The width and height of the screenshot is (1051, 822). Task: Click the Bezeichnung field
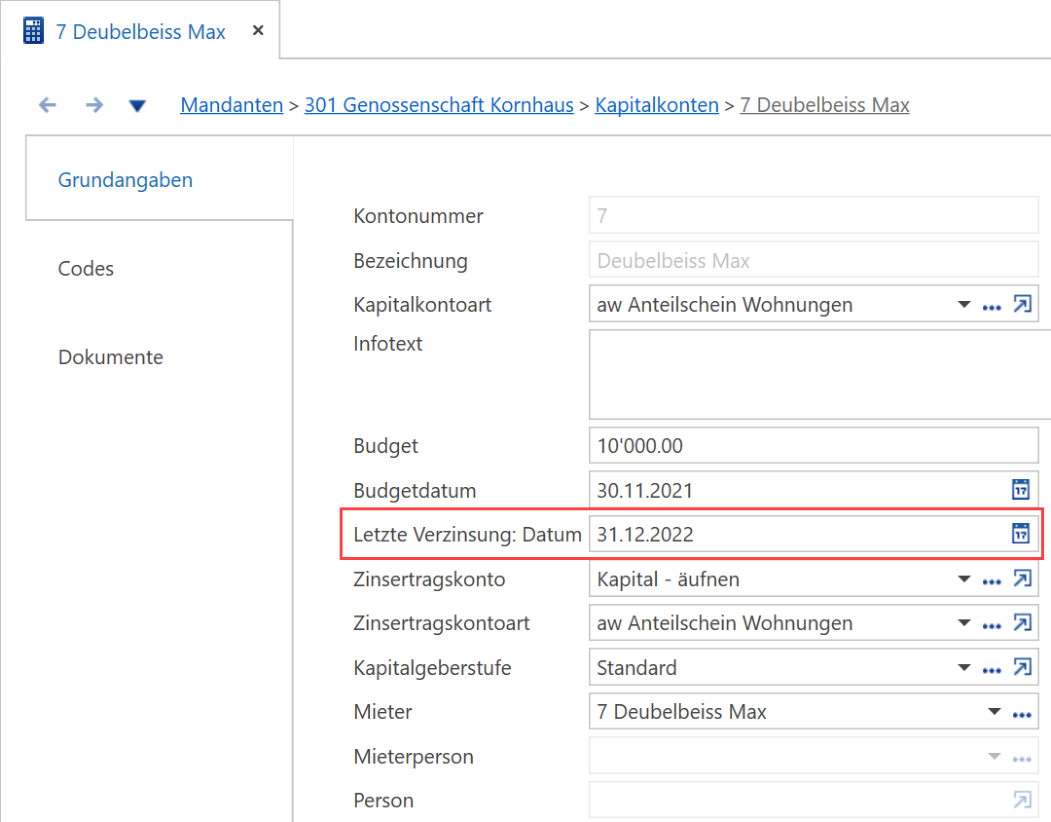[814, 260]
